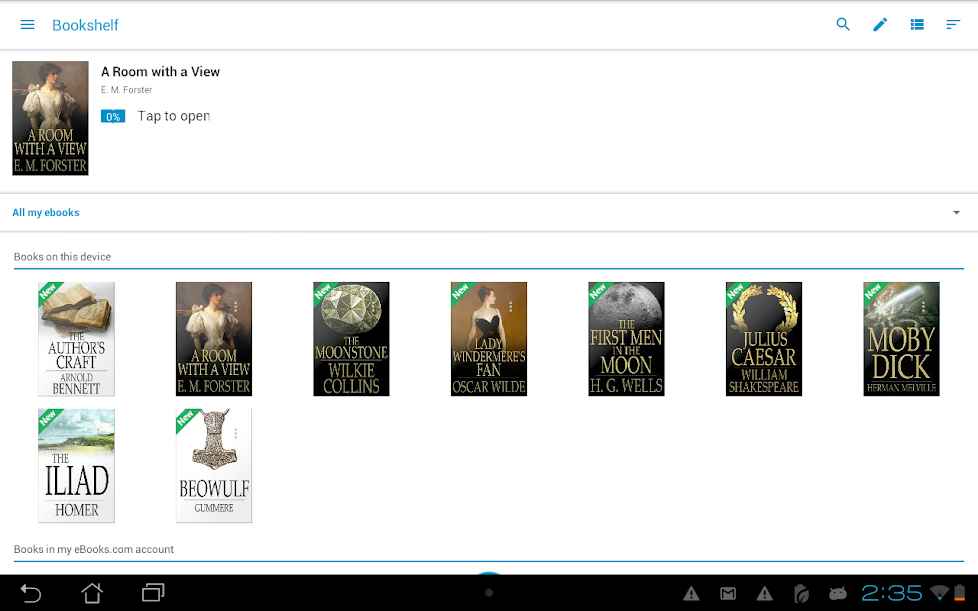Open Julius Caesar by Shakespeare
978x611 pixels.
764,339
